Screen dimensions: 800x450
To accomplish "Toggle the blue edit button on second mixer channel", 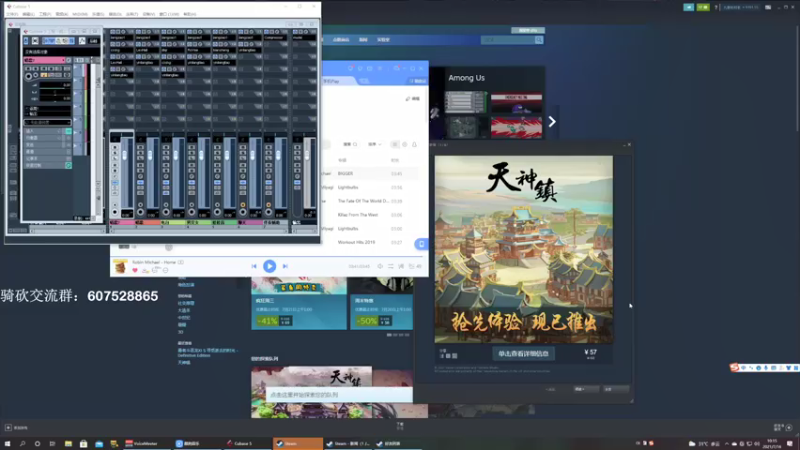I will tap(140, 182).
